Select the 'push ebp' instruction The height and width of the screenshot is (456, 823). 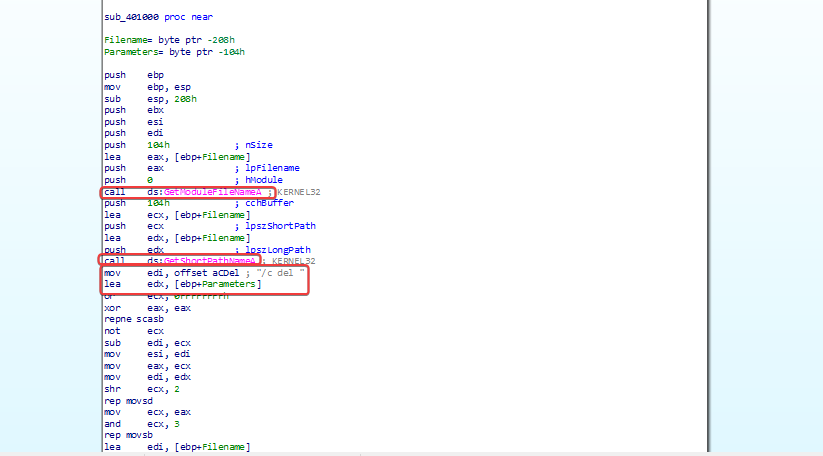(x=134, y=75)
